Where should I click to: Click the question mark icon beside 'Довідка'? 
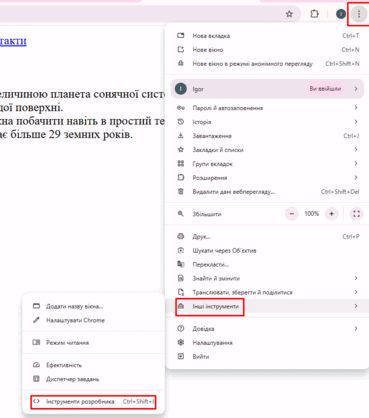181,328
